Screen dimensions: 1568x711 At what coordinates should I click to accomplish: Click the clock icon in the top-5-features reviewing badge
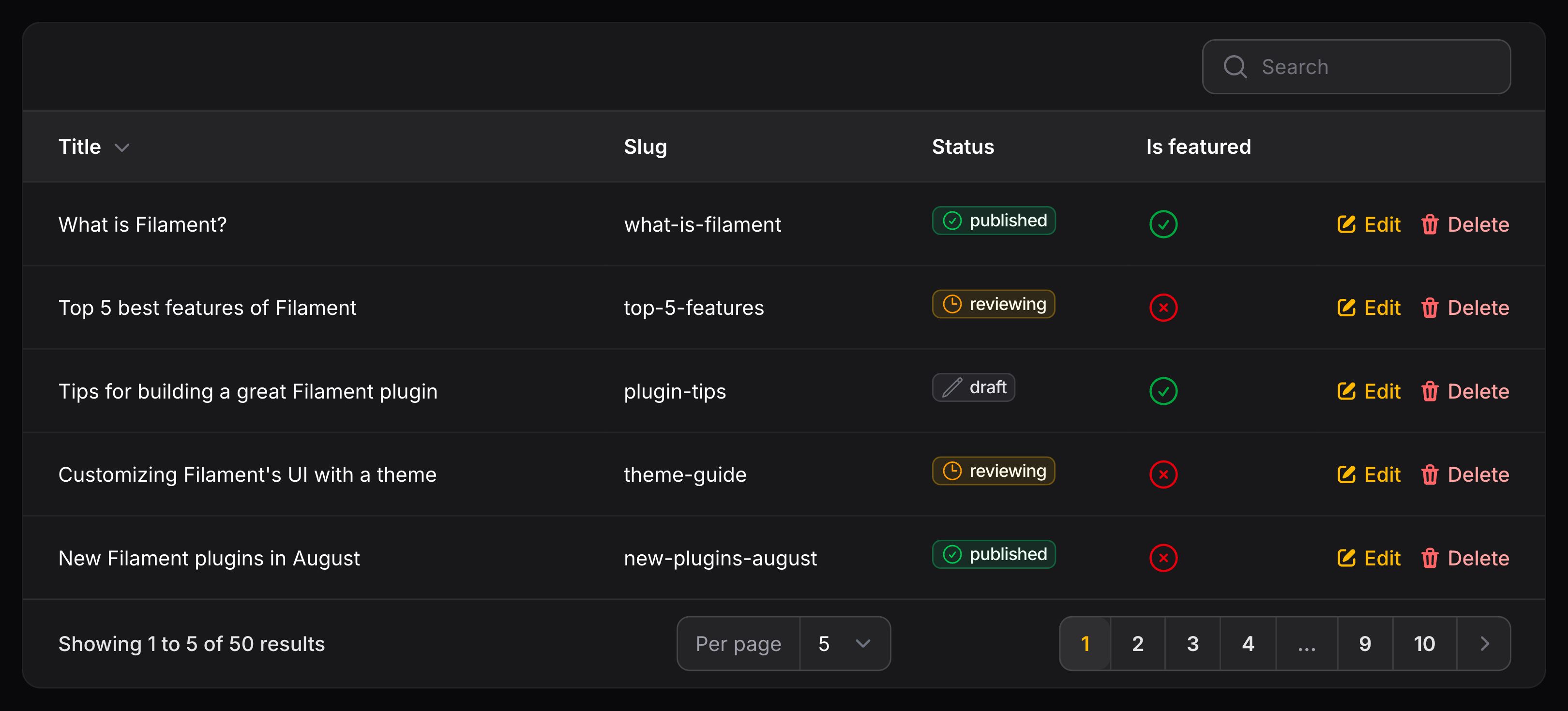pos(952,303)
